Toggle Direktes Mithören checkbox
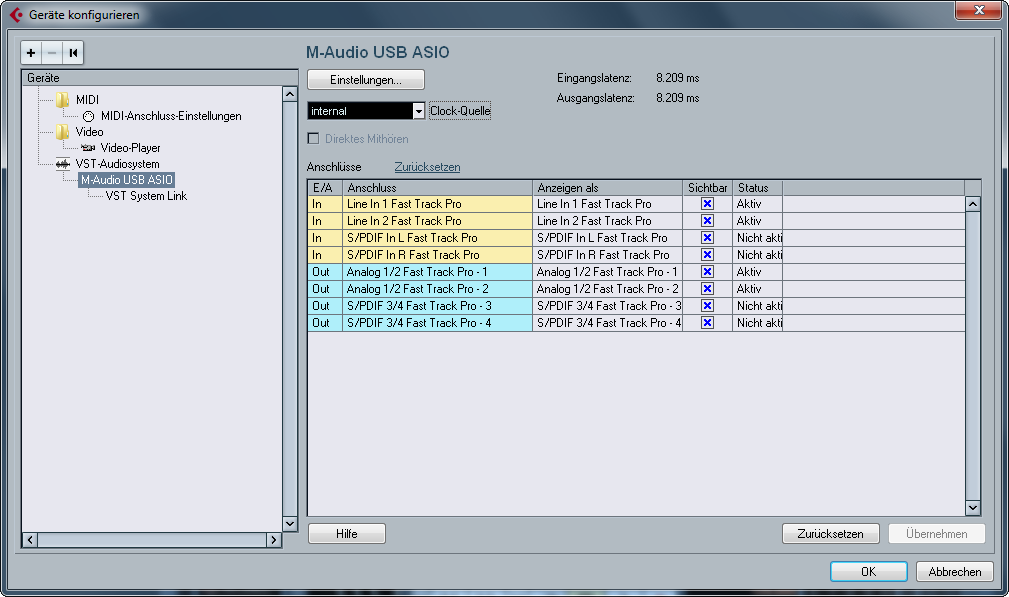 coord(313,138)
